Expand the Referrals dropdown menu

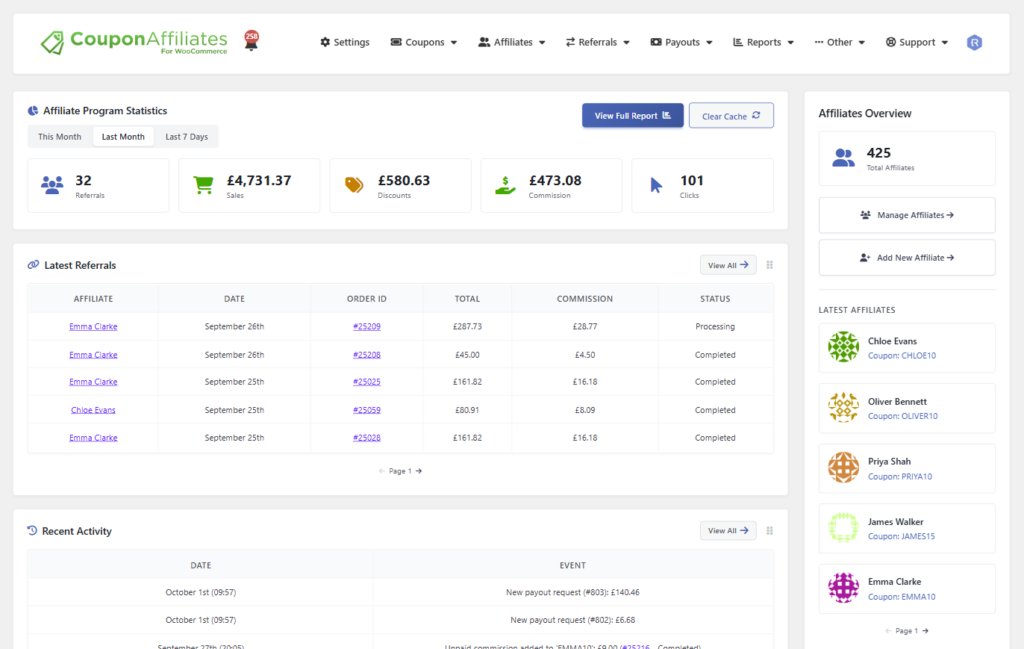[598, 42]
